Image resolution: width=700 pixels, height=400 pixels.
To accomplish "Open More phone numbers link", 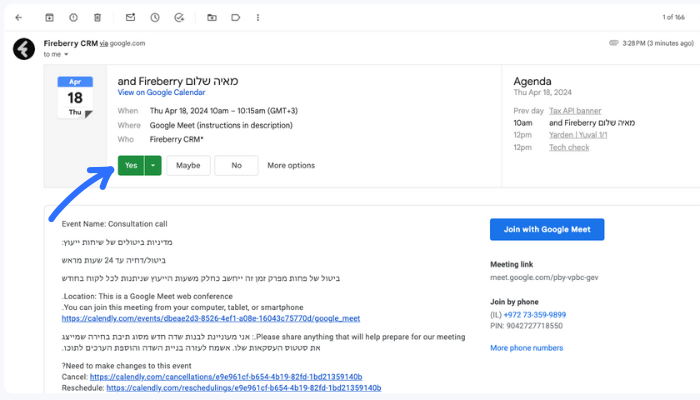I will pyautogui.click(x=526, y=348).
